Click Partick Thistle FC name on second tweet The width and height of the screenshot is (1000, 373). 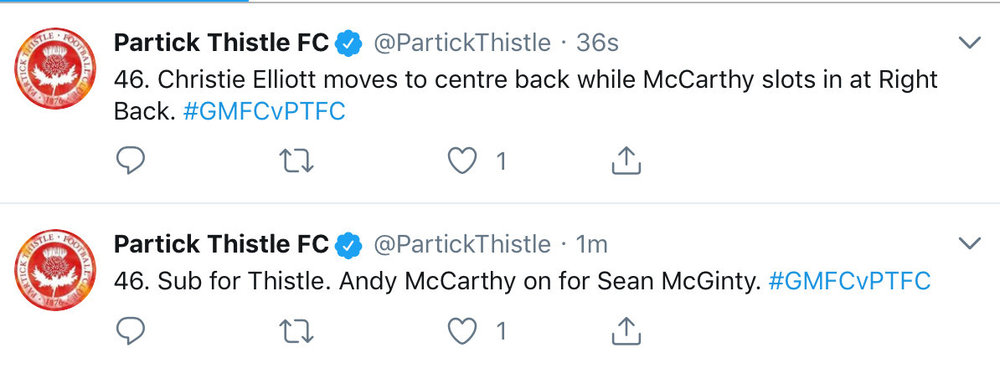tap(221, 244)
